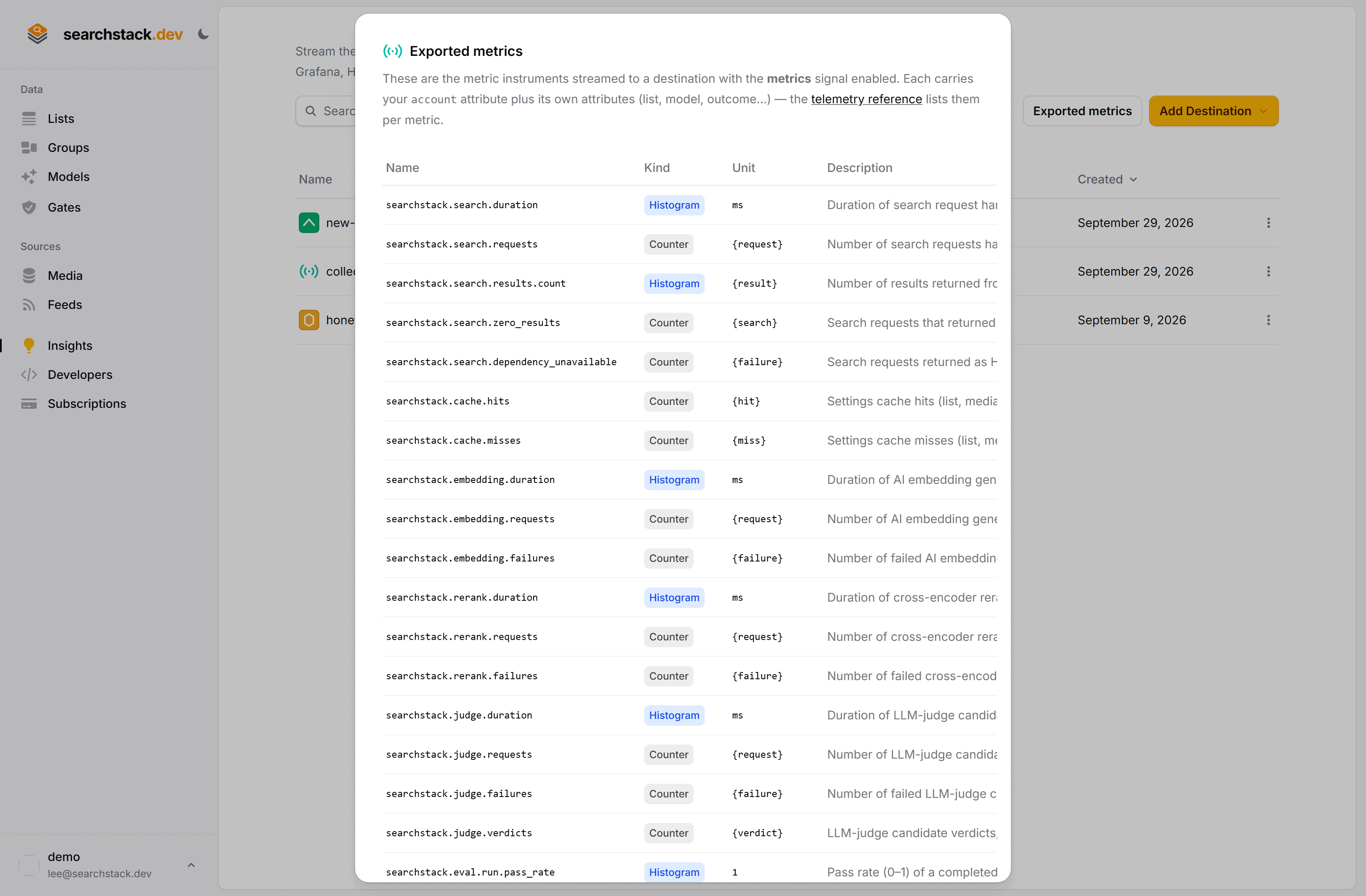Sort by Created column
The height and width of the screenshot is (896, 1366).
(x=1107, y=180)
